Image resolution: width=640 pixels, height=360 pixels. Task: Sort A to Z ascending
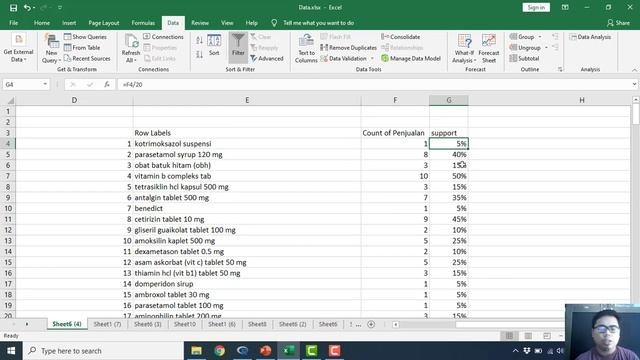coord(199,40)
